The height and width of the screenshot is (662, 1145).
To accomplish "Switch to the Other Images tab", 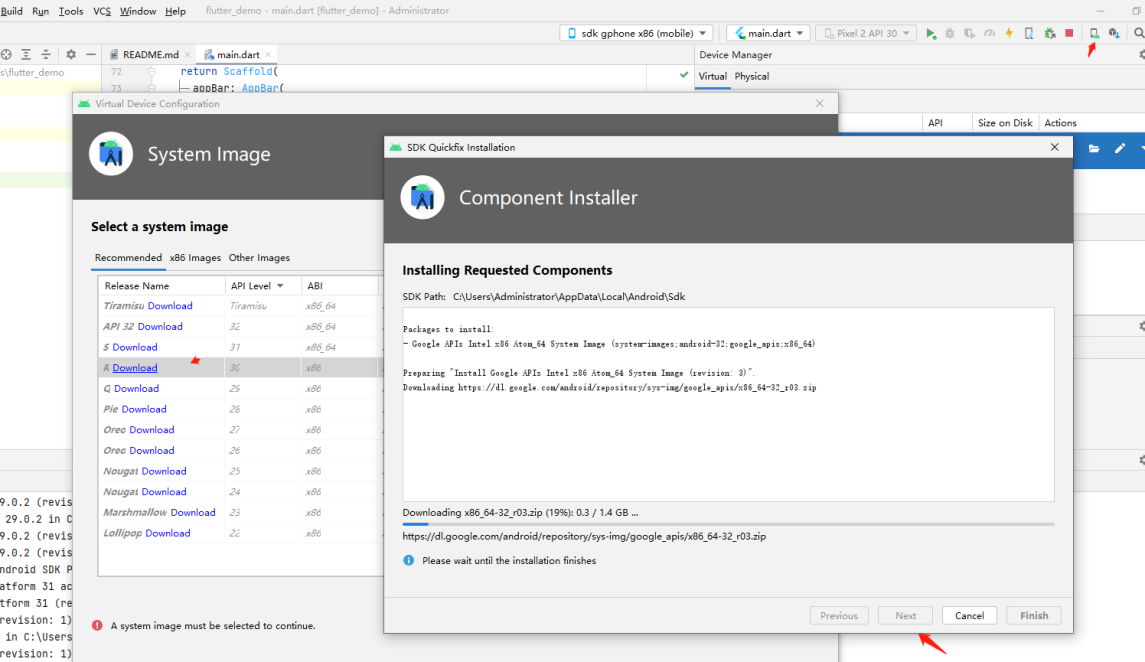I will coord(259,258).
